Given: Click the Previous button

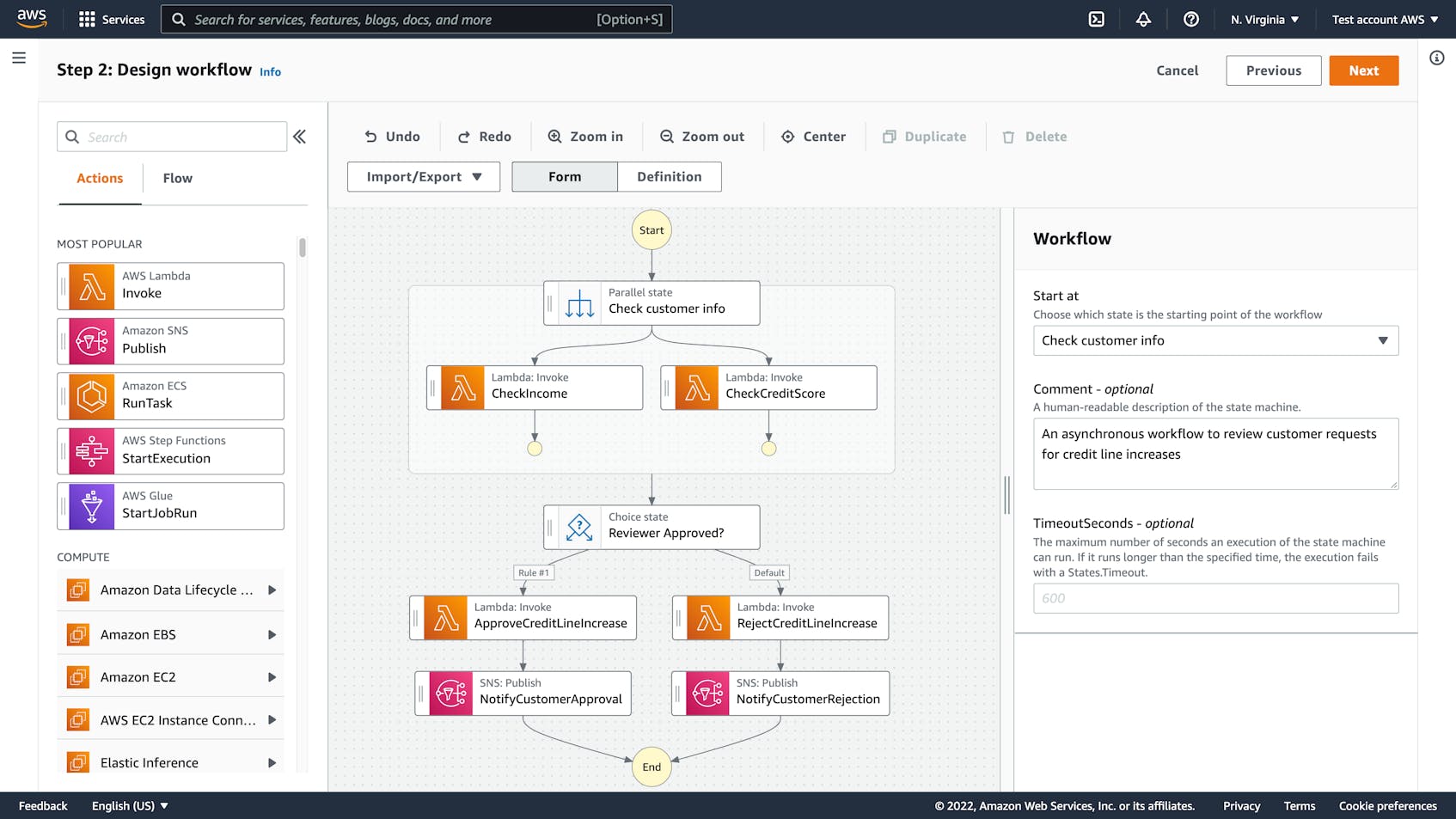Looking at the screenshot, I should pos(1273,70).
